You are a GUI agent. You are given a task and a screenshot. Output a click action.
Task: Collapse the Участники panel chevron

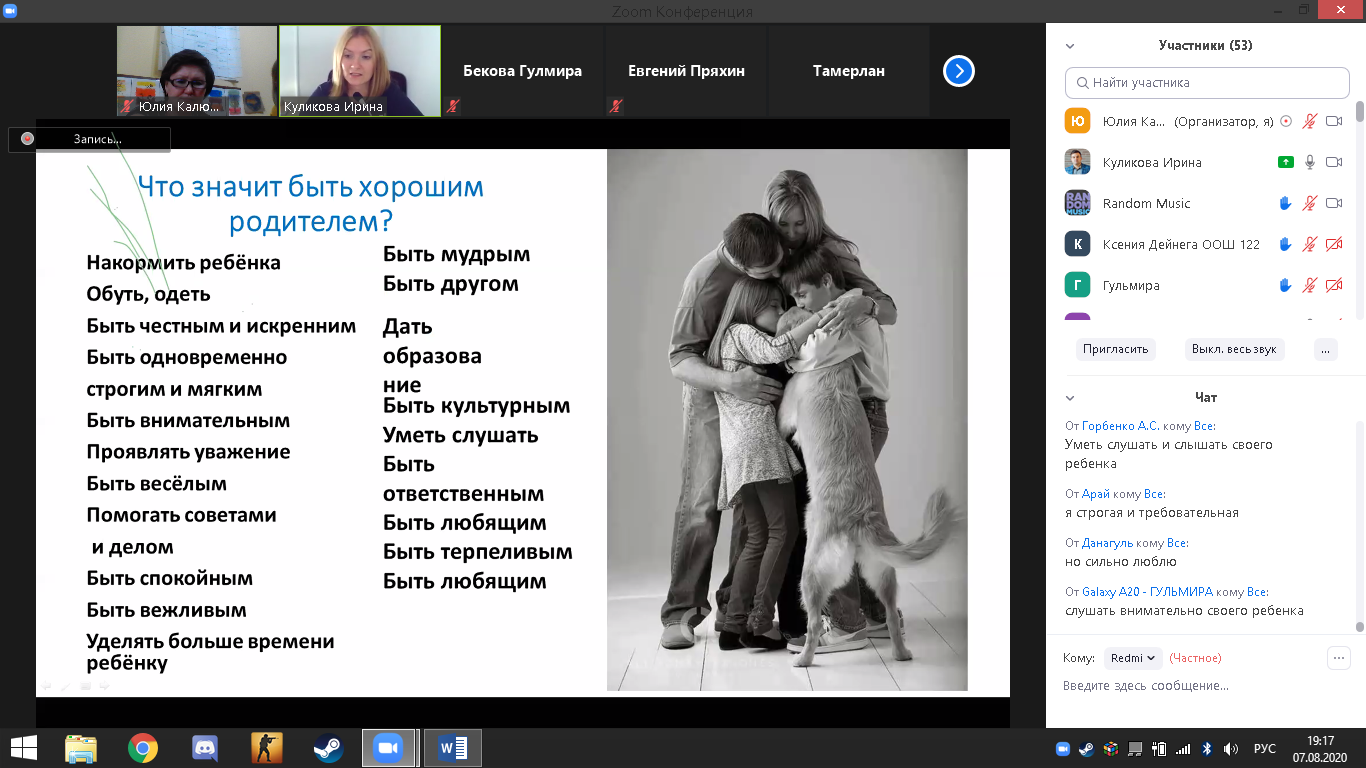(1070, 46)
